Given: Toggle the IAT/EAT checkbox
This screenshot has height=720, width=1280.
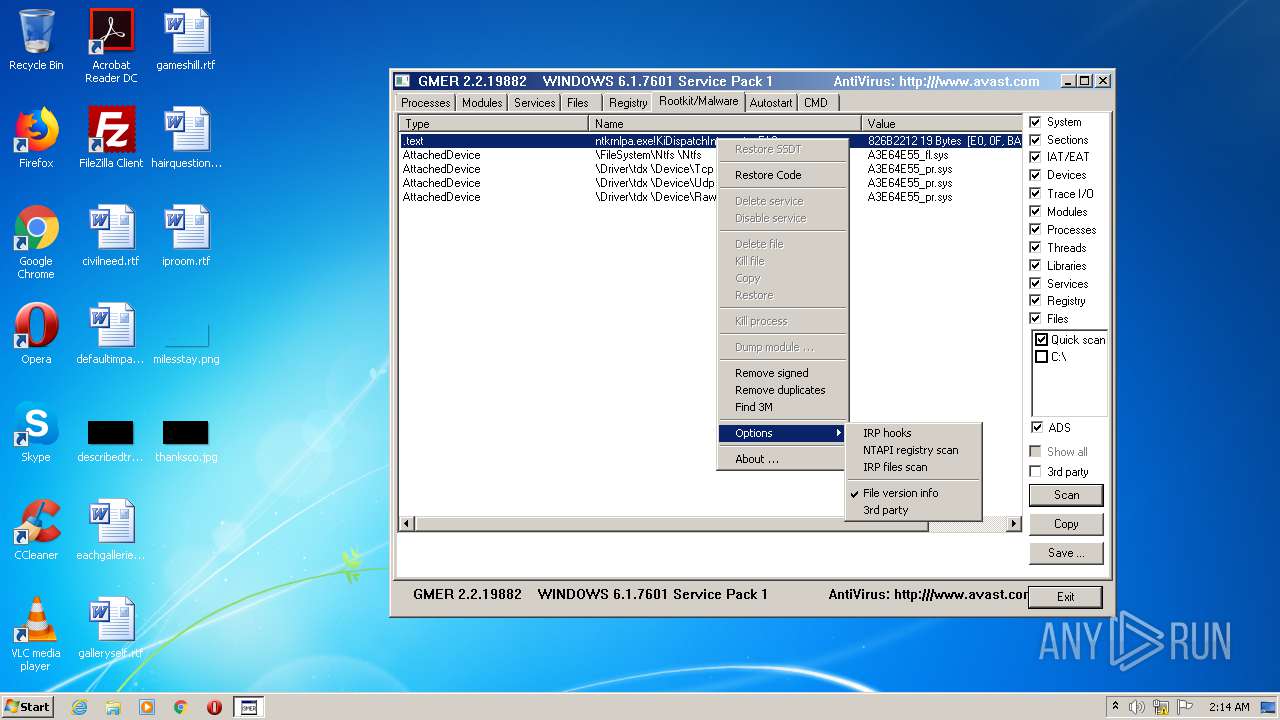Looking at the screenshot, I should (x=1035, y=157).
